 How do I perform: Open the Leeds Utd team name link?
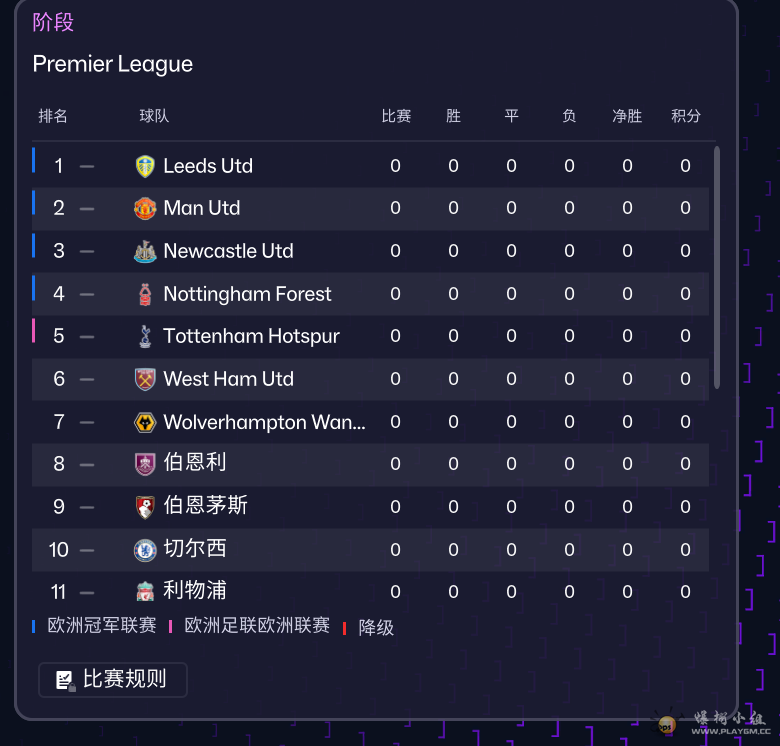[x=208, y=166]
